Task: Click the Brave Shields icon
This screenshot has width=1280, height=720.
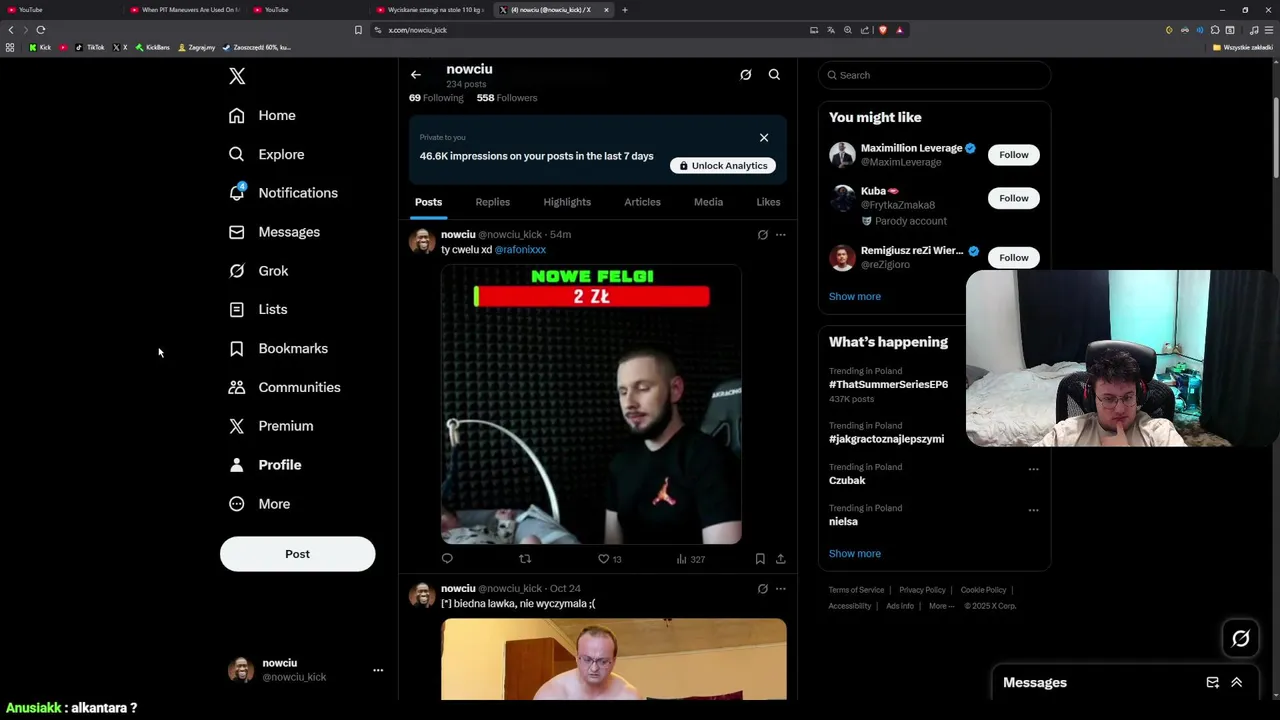Action: pos(882,30)
